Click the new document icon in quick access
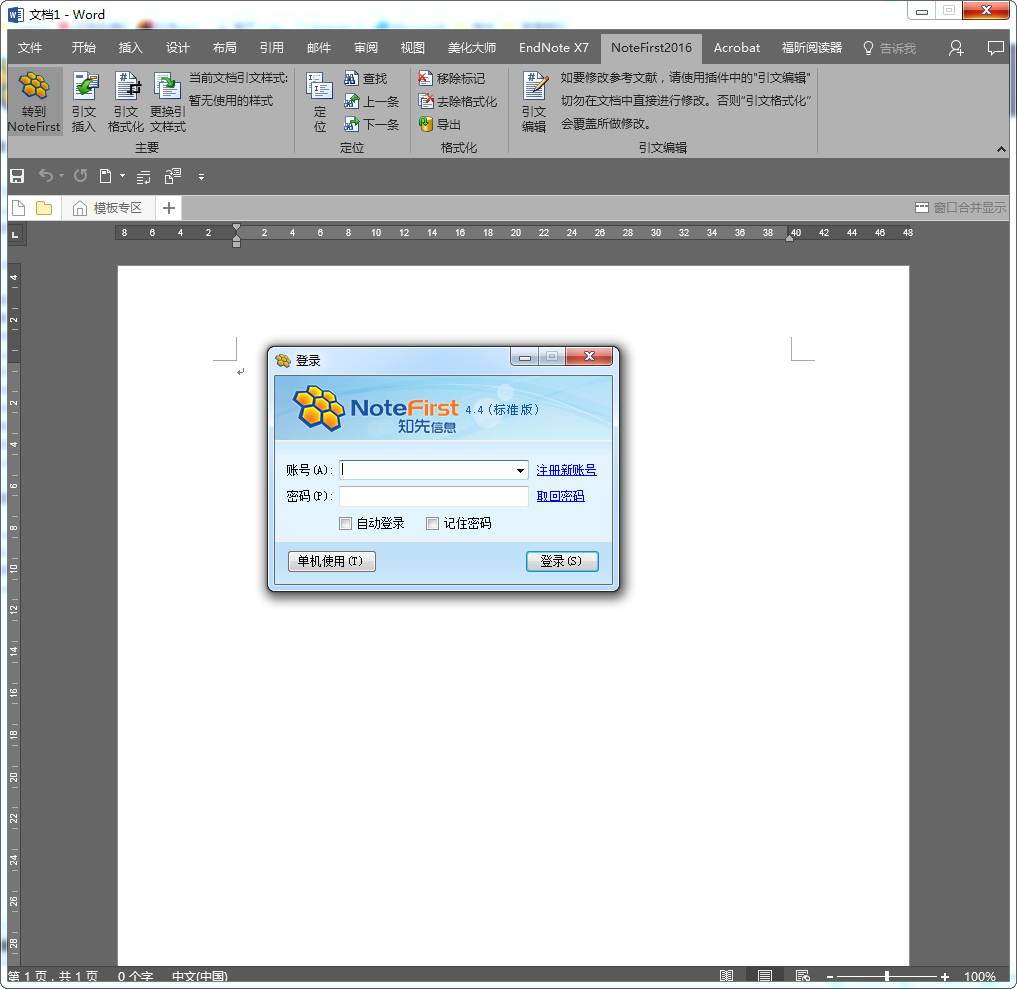Viewport: 1017px width, 989px height. [105, 176]
